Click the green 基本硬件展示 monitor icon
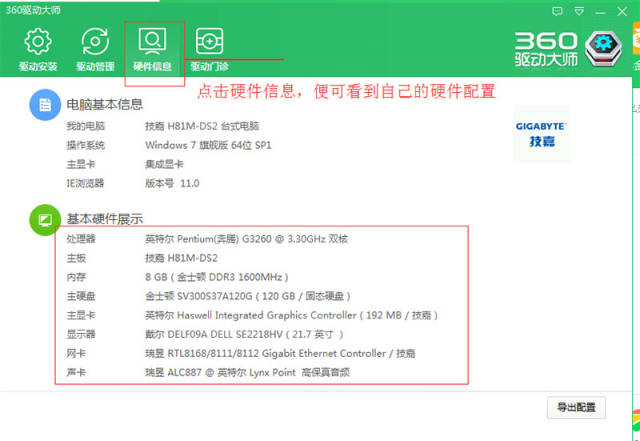 pos(45,220)
